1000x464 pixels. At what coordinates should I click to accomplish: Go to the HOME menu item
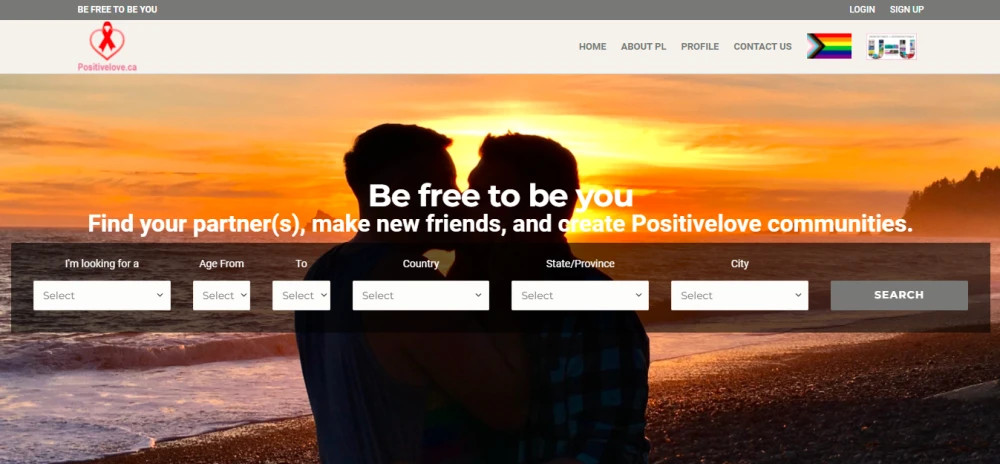pyautogui.click(x=592, y=47)
